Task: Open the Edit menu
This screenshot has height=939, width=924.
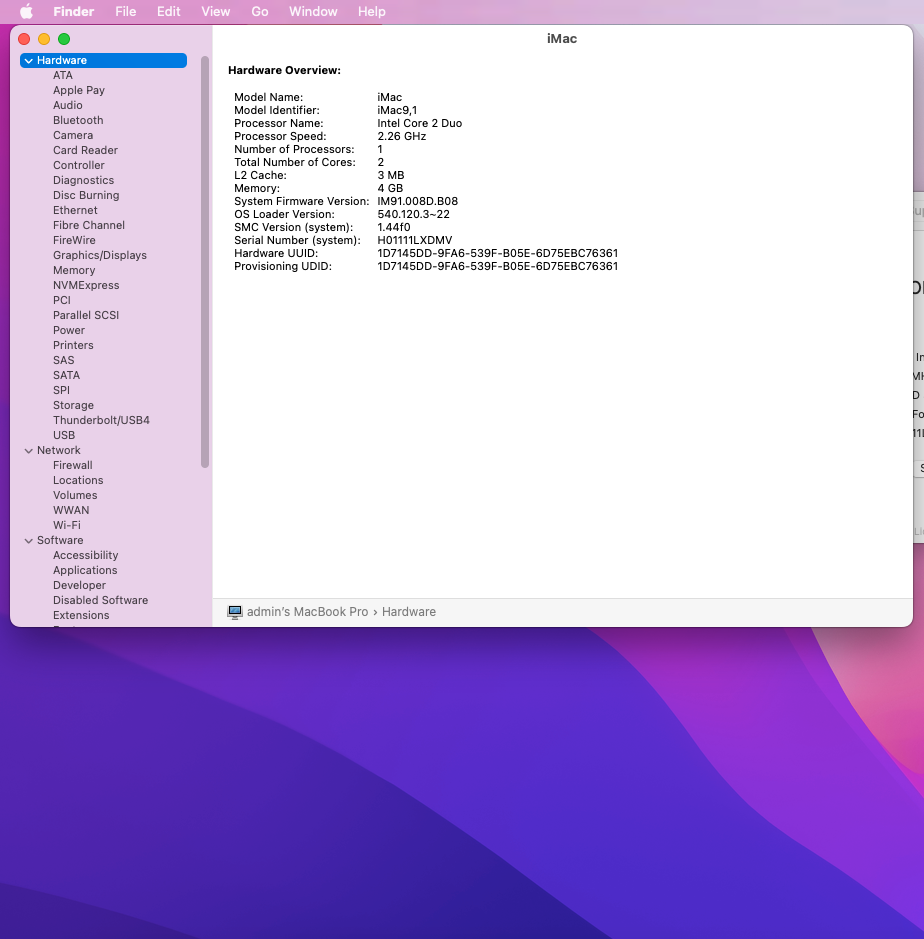Action: tap(168, 11)
